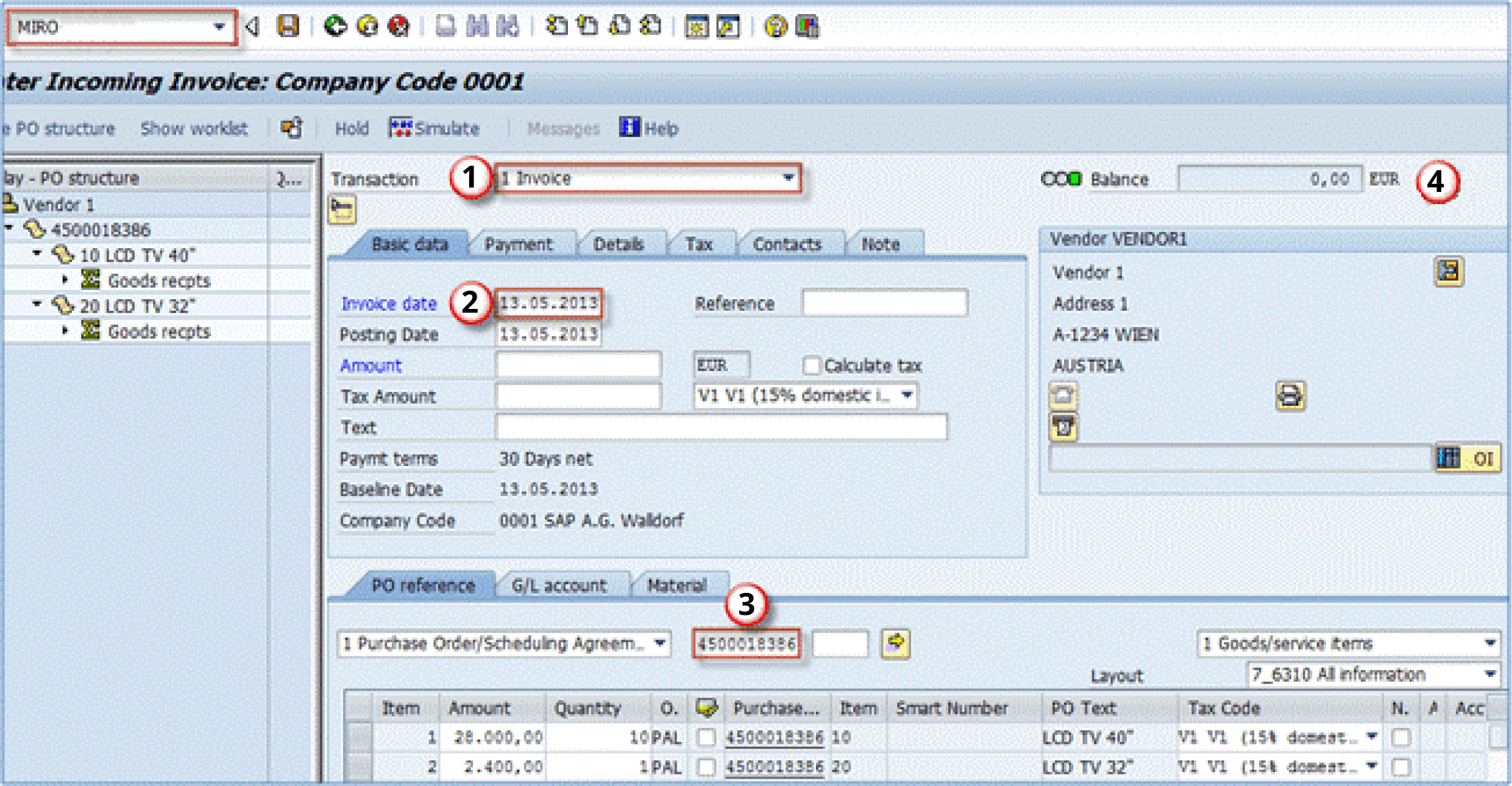Click the Simulate button
The width and height of the screenshot is (1512, 786).
coord(435,128)
